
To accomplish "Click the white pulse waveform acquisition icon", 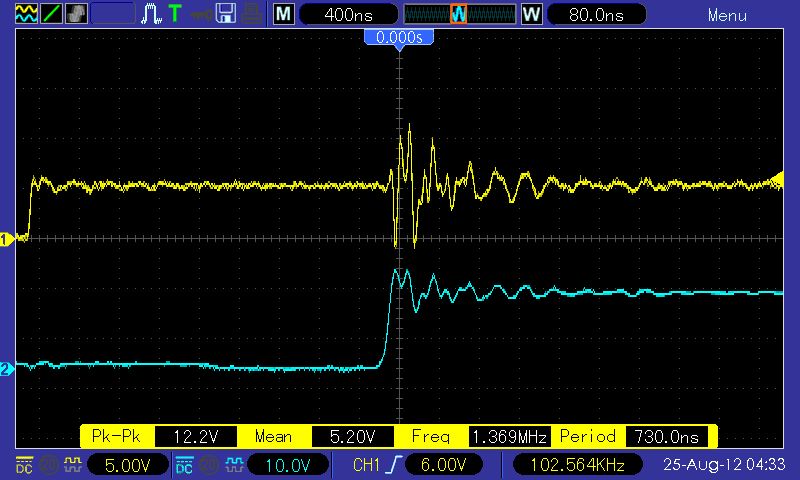I will tap(151, 14).
